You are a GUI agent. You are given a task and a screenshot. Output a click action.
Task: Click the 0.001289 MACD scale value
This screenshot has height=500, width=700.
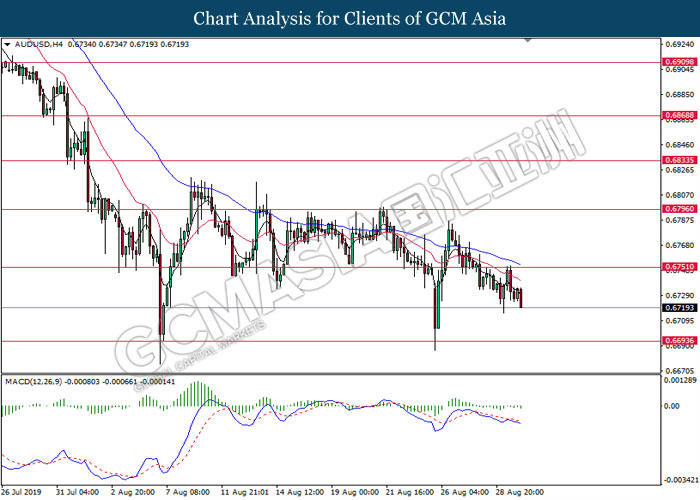coord(680,380)
